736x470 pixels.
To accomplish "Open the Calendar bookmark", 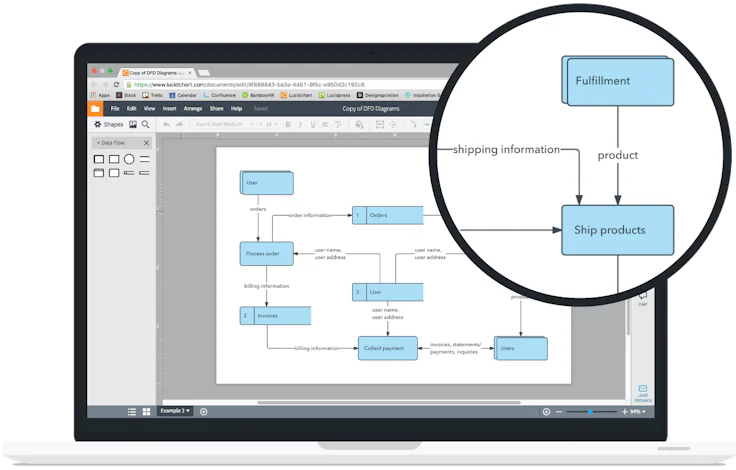I will pyautogui.click(x=183, y=95).
